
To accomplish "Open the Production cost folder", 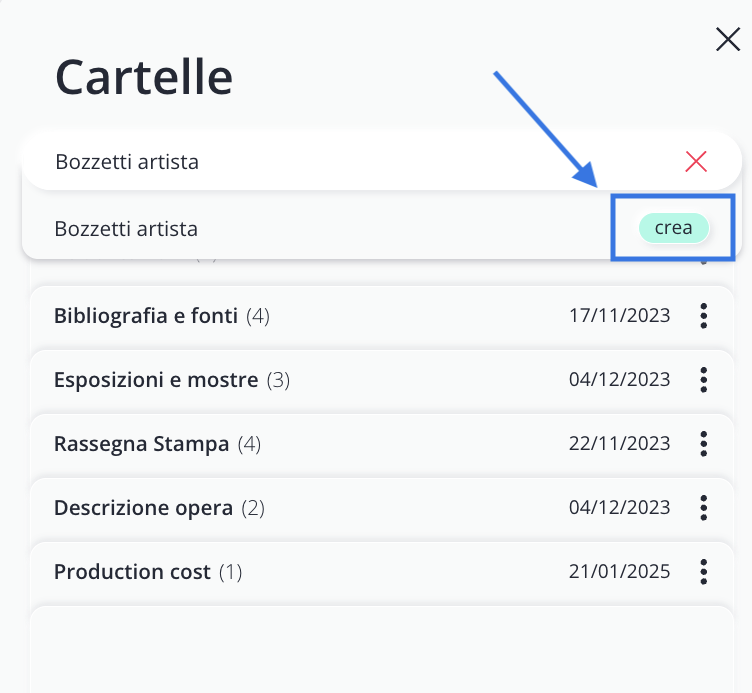I will [132, 572].
